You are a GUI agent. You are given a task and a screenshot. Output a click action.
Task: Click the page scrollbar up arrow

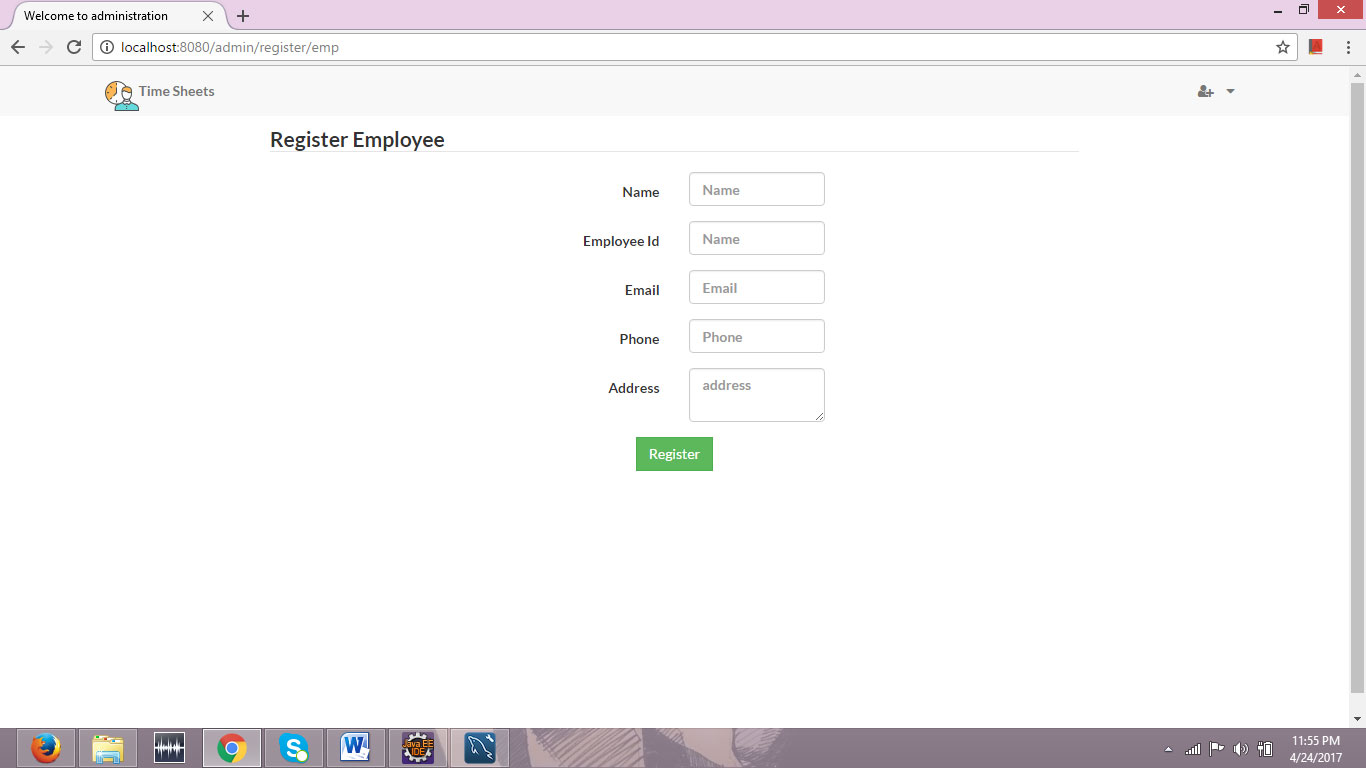(x=1357, y=74)
